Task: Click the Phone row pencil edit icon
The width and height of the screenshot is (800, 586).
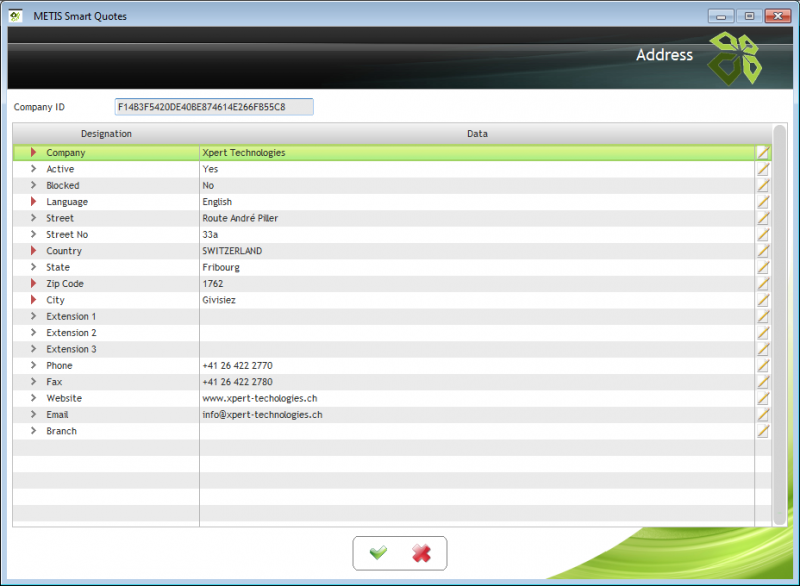Action: (763, 365)
